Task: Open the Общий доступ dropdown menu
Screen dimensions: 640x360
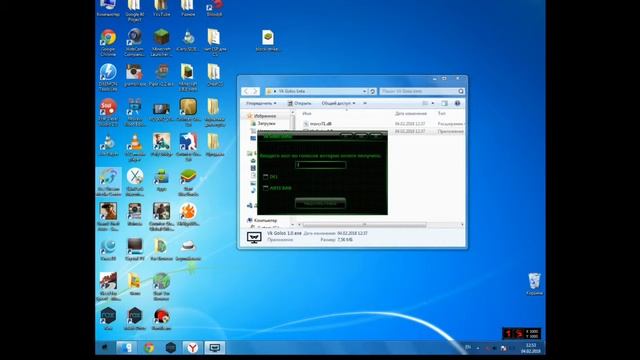Action: [x=338, y=103]
